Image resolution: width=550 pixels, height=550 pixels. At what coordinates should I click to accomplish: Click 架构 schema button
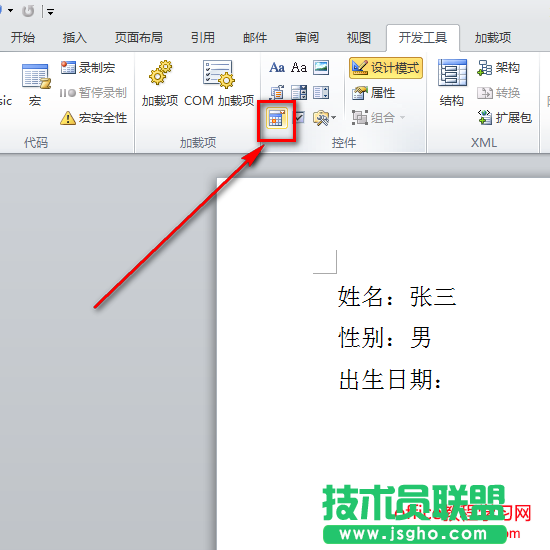pos(498,67)
